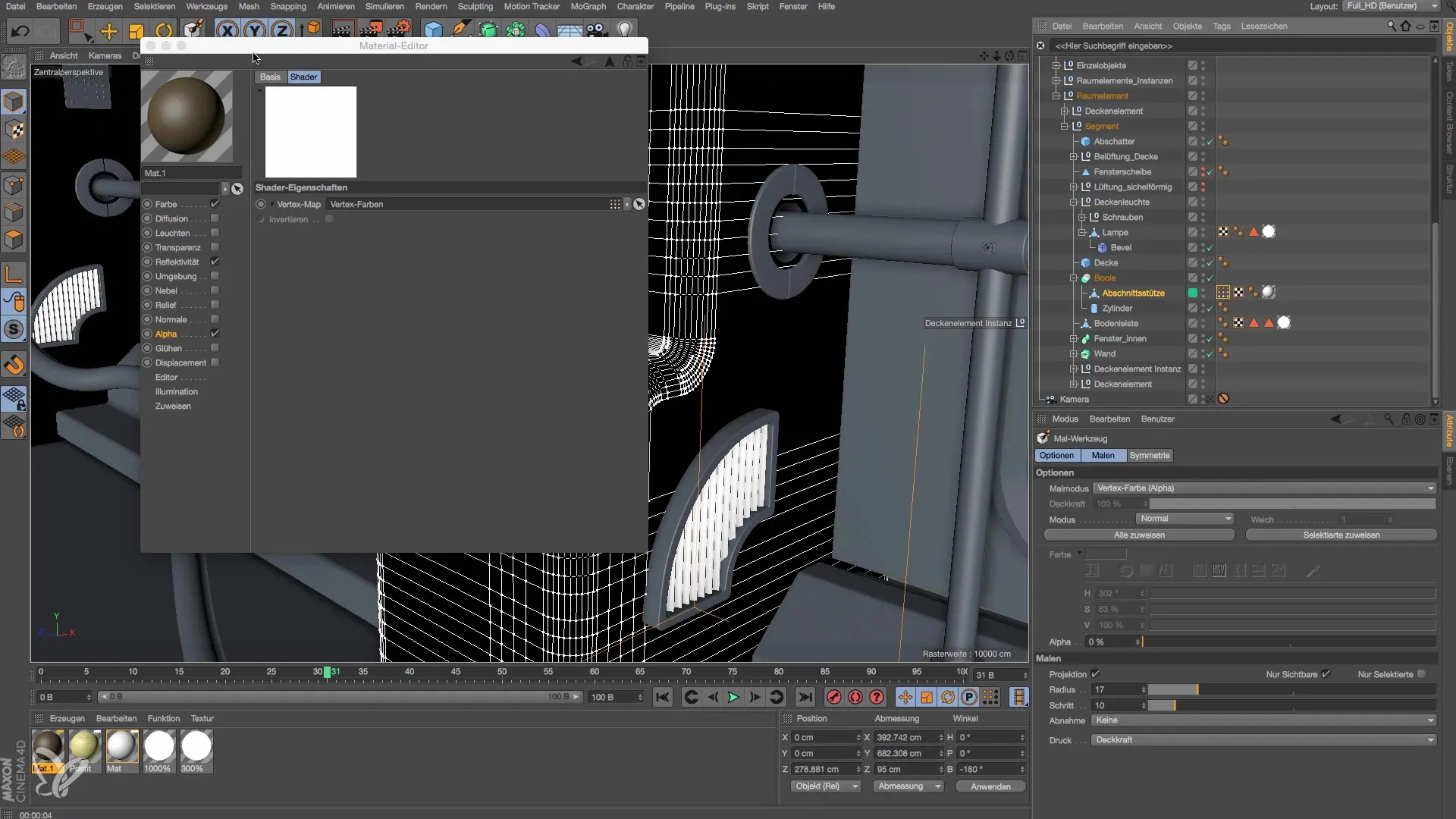Click the Selektierte zuweisen button

[1341, 535]
